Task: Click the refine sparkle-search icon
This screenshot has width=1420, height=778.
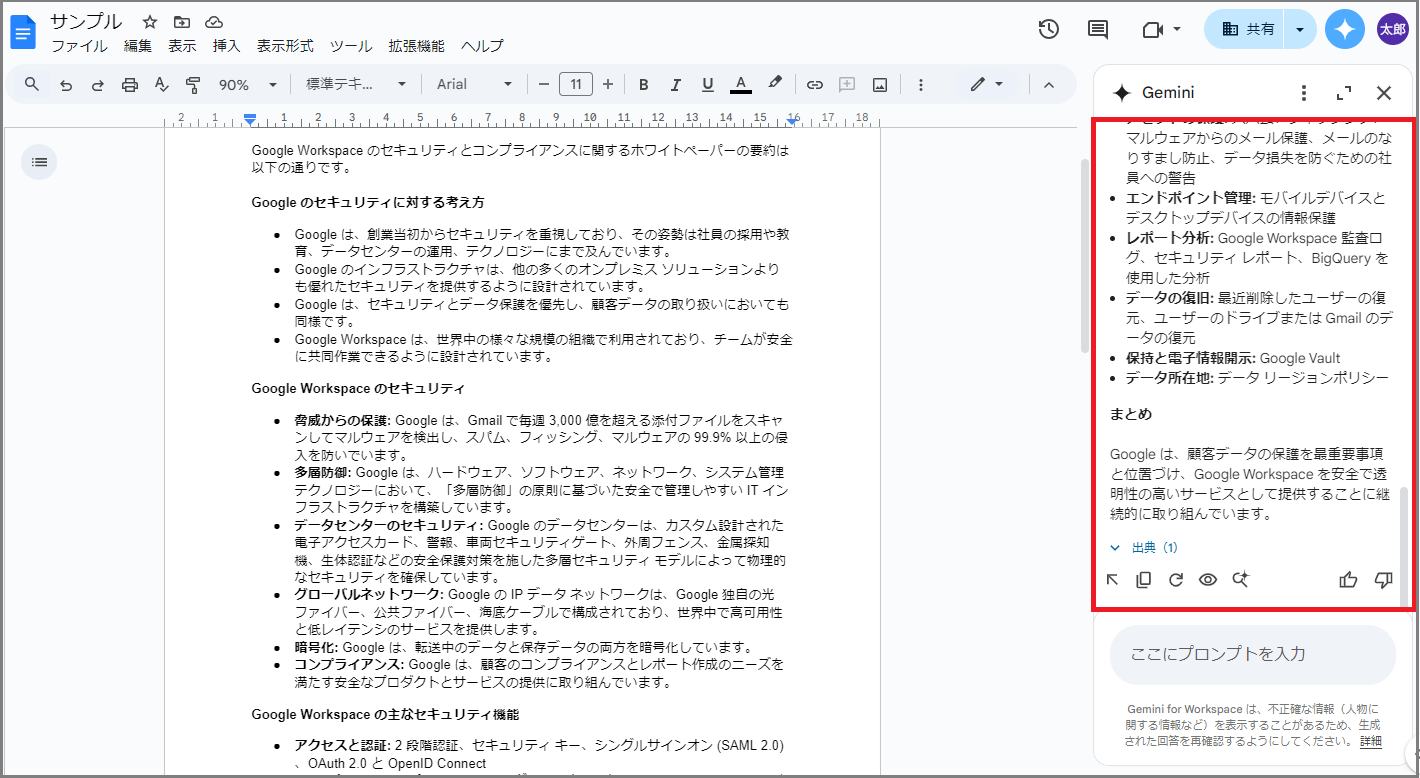Action: [1241, 579]
